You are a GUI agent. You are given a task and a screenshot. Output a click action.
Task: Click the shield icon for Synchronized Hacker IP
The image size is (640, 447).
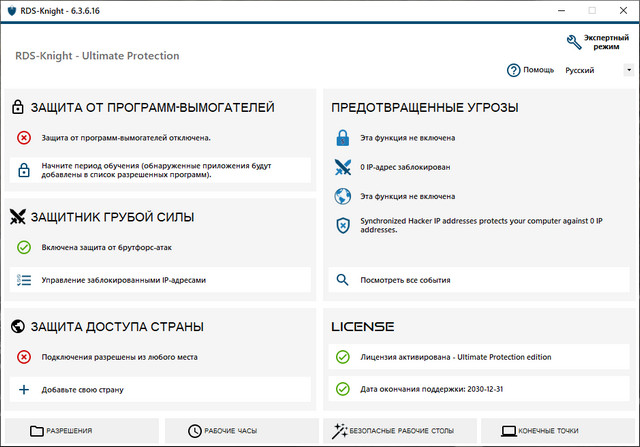[343, 224]
